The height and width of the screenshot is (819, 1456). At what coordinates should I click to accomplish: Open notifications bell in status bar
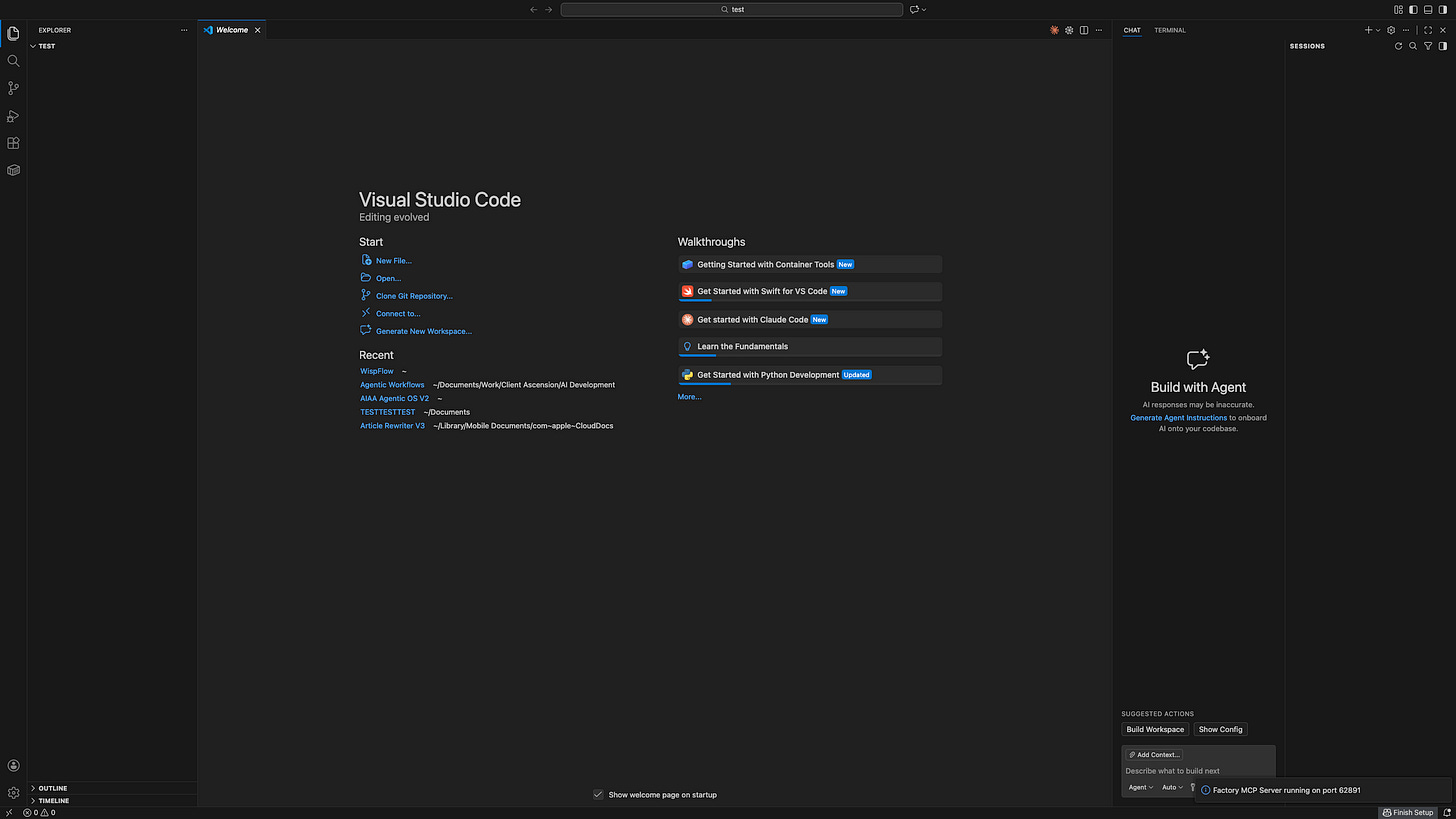(x=1447, y=813)
